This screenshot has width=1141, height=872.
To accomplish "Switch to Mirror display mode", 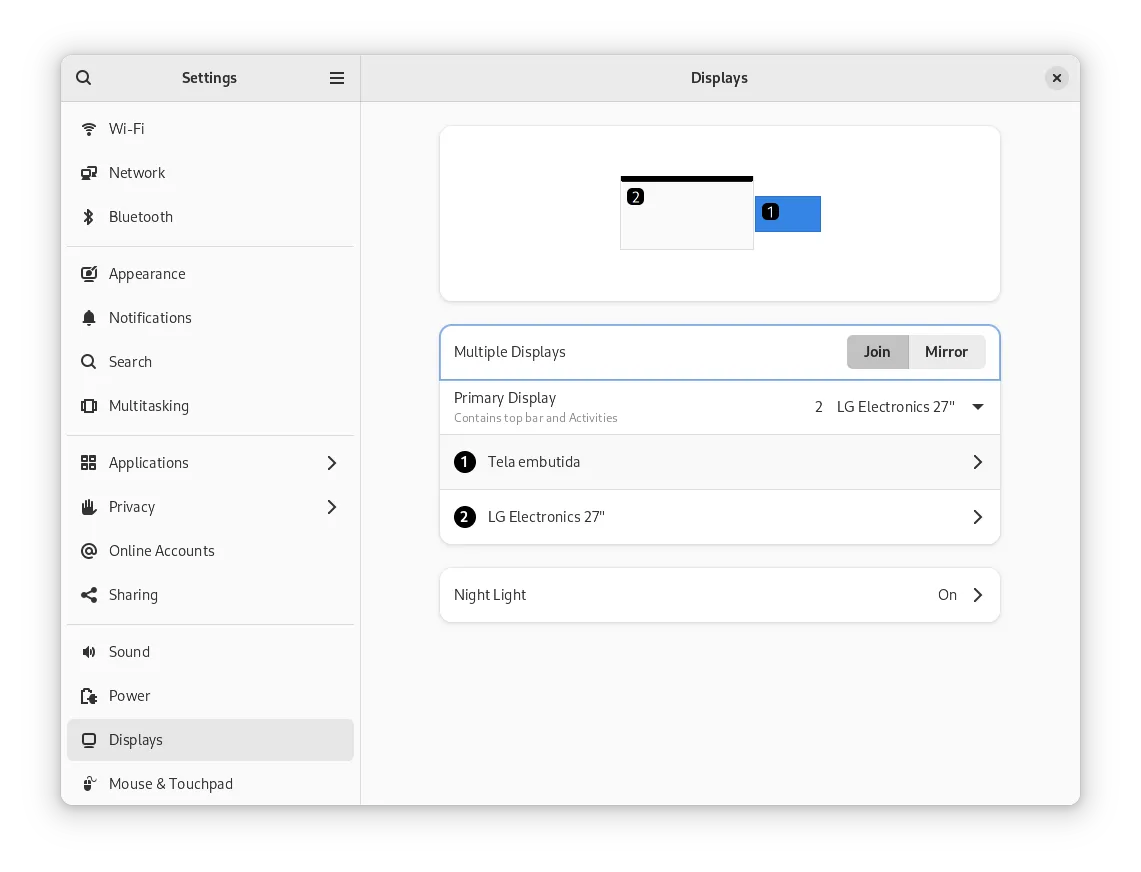I will [946, 352].
